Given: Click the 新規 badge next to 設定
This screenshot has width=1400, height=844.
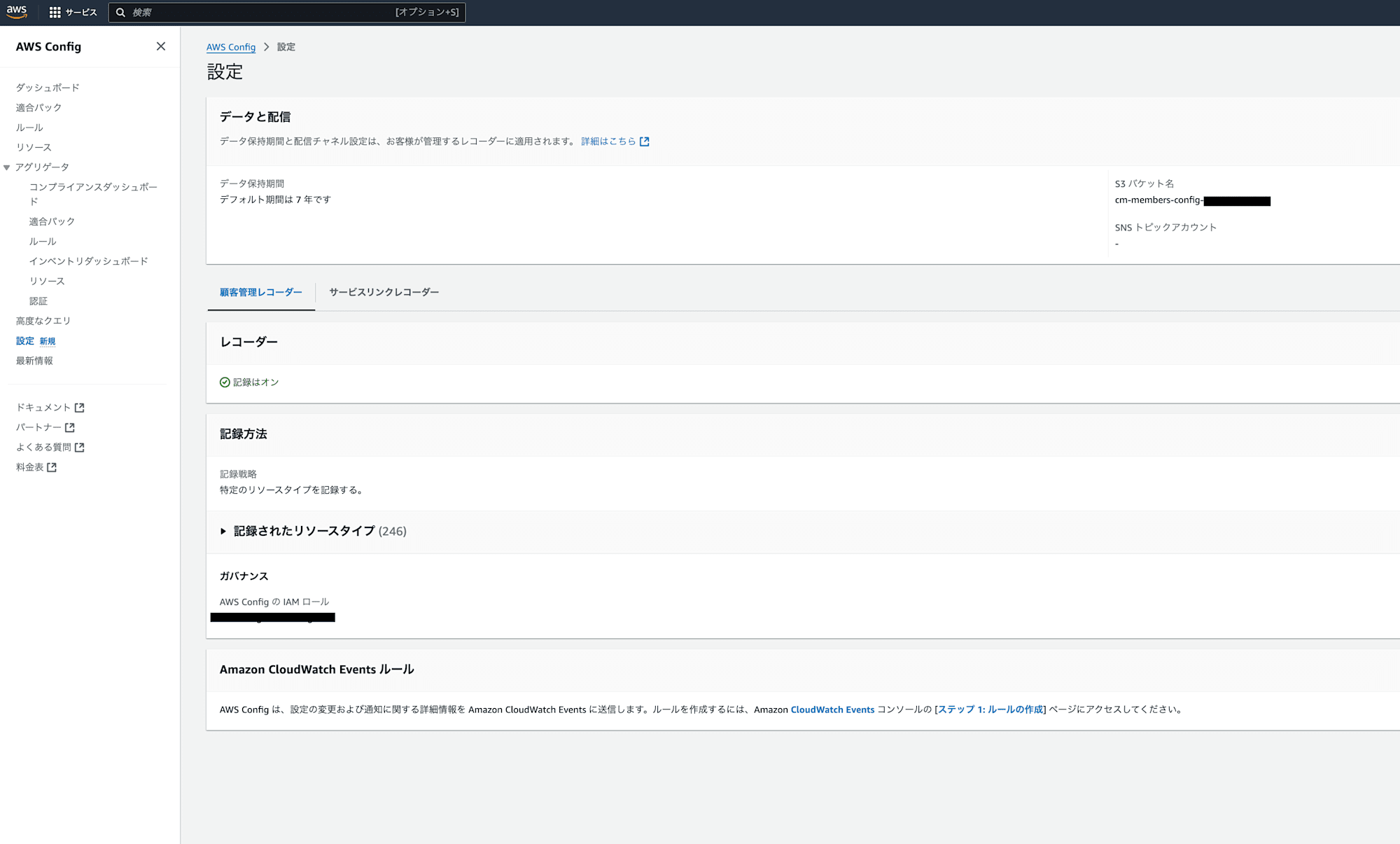Looking at the screenshot, I should pos(48,341).
